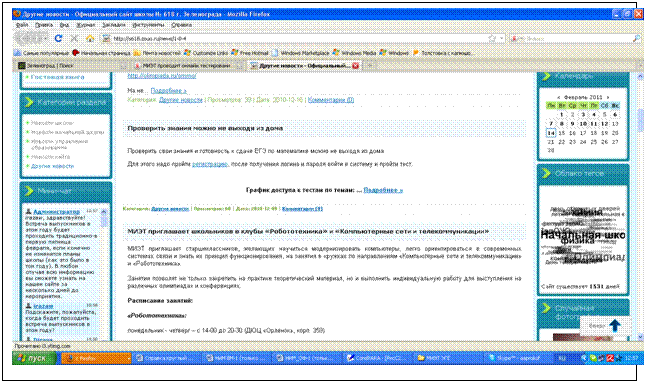The height and width of the screenshot is (383, 659).
Task: Open the search engine selector dropdown
Action: (x=516, y=38)
